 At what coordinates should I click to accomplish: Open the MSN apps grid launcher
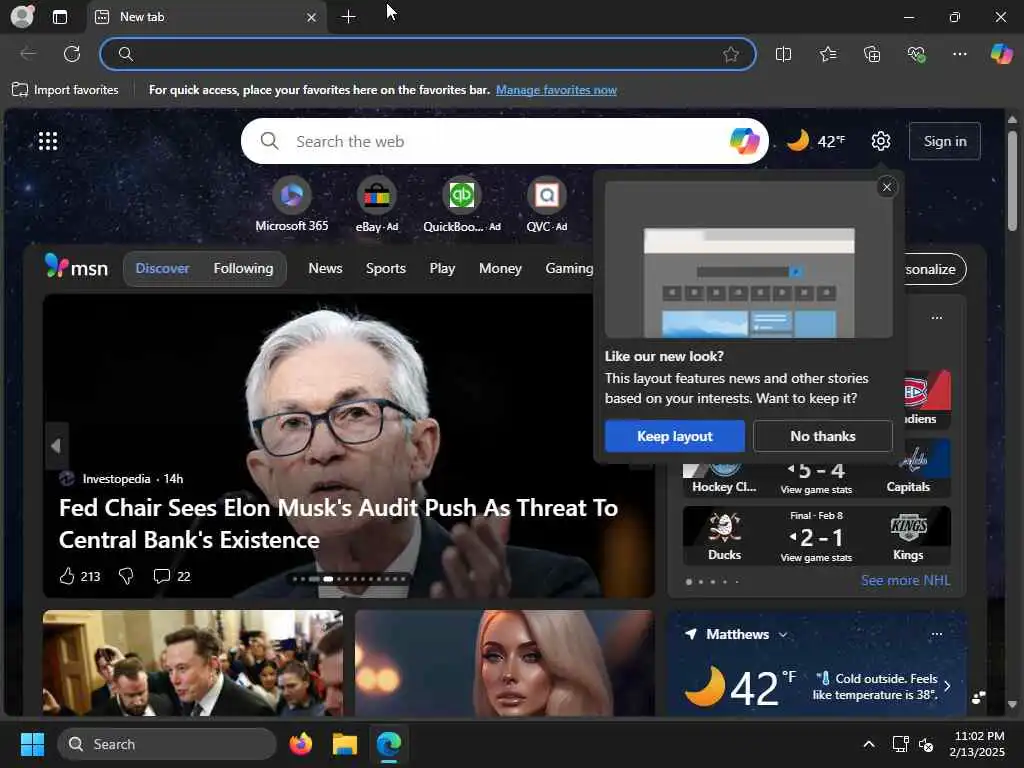pos(48,141)
